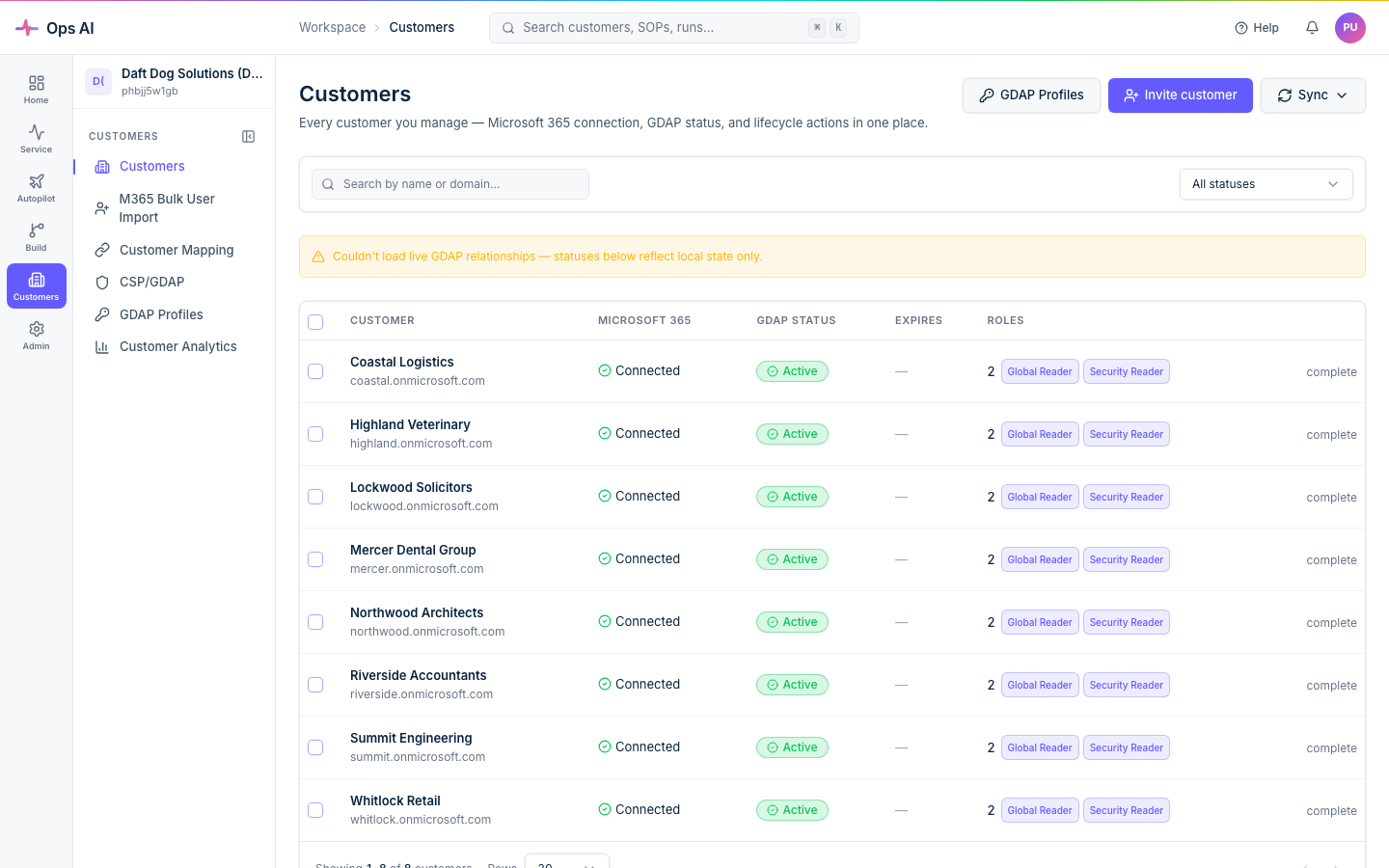
Task: Click Active status badge for Mercer Dental Group
Action: coord(792,559)
